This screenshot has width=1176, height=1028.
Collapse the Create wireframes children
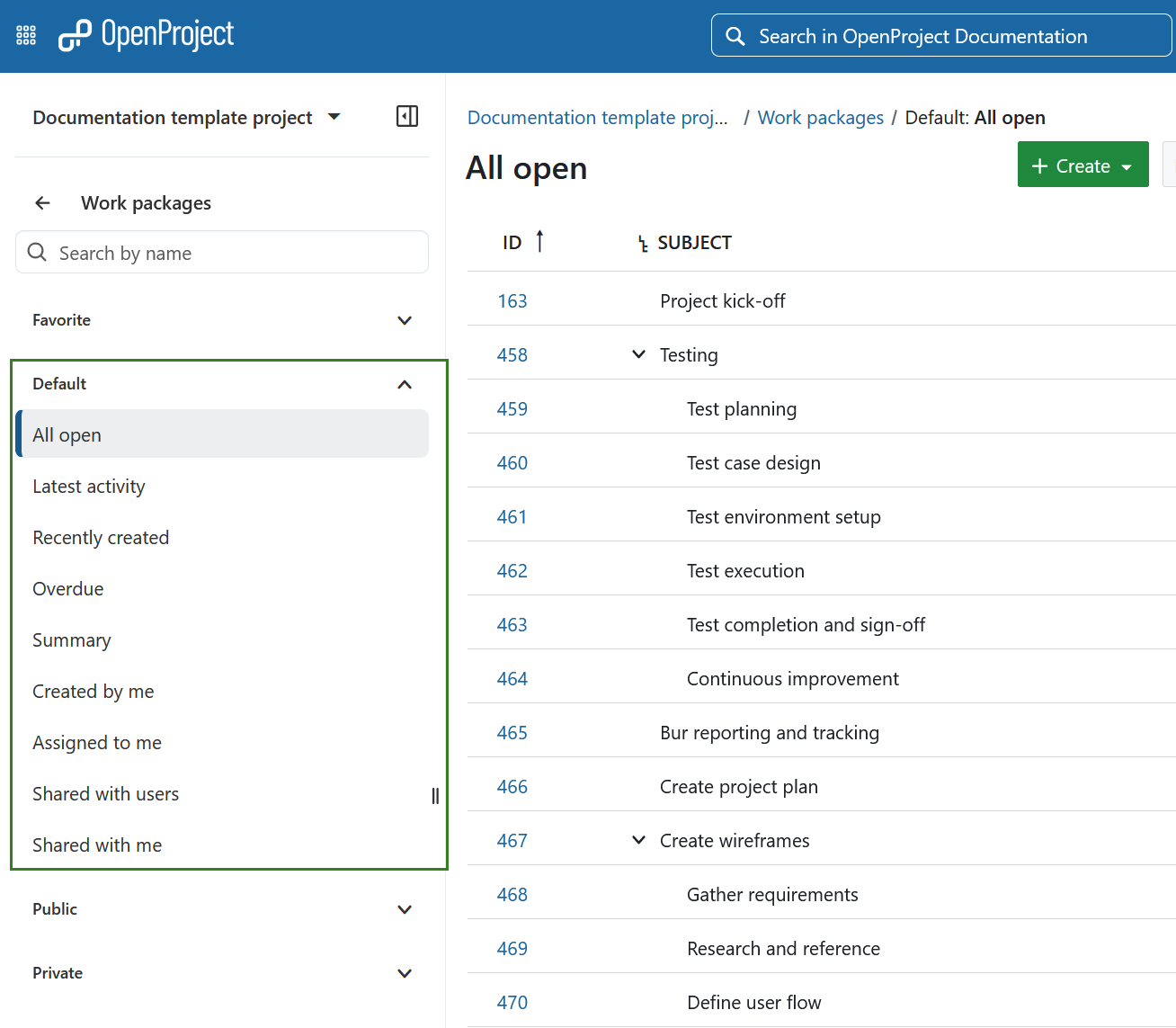(638, 839)
